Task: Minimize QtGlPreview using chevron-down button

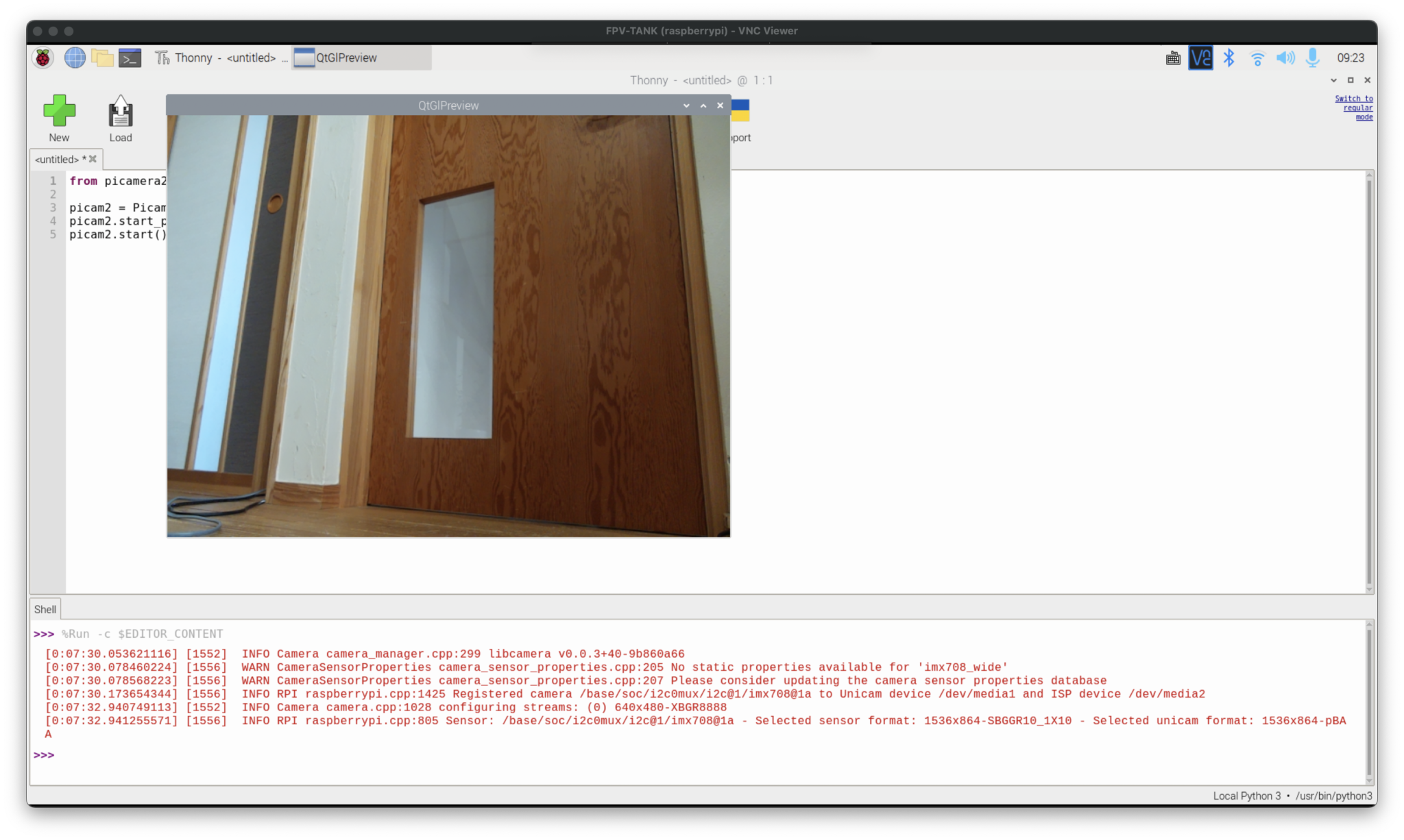Action: 686,106
